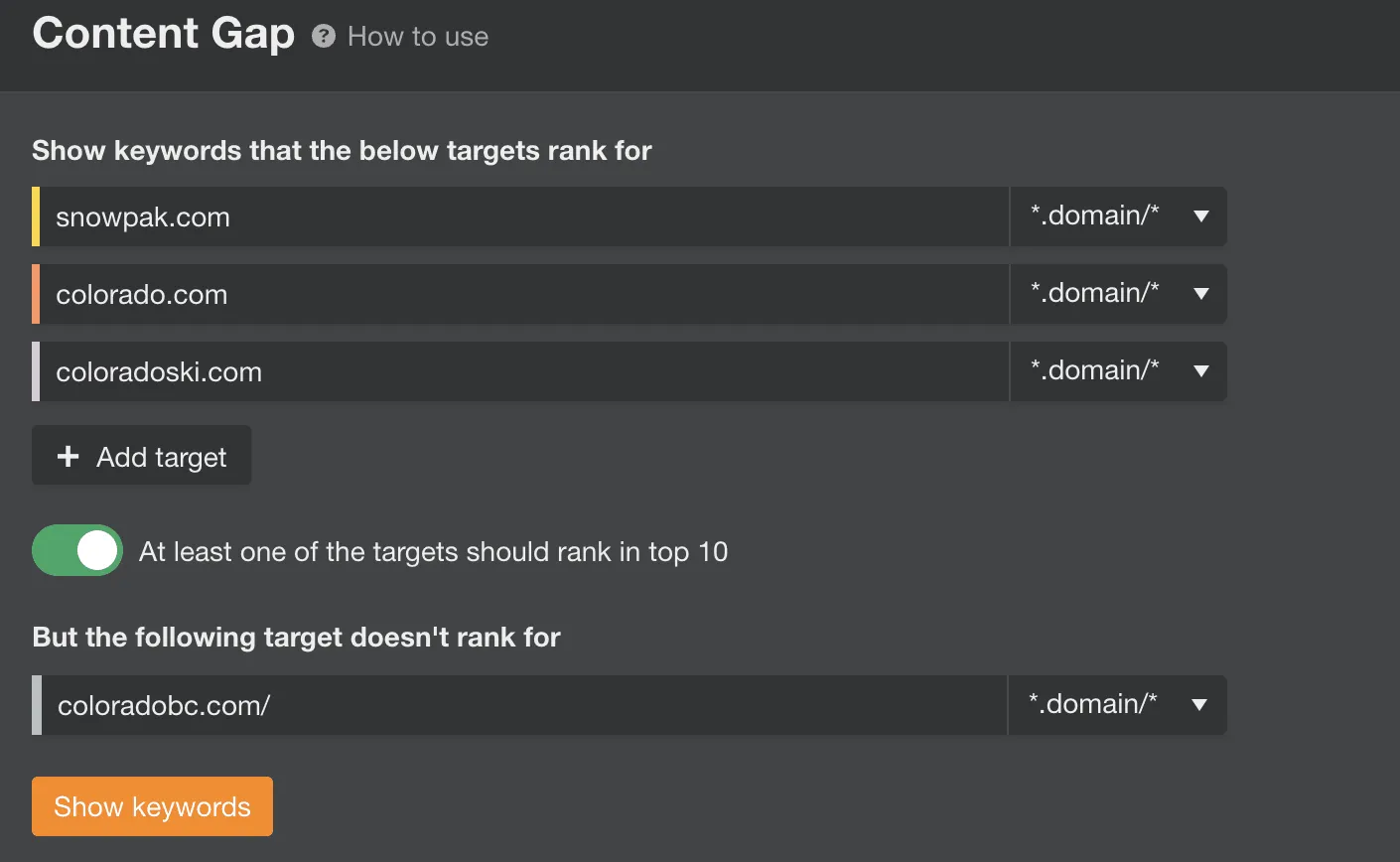
Task: Open the How to use link
Action: click(417, 37)
